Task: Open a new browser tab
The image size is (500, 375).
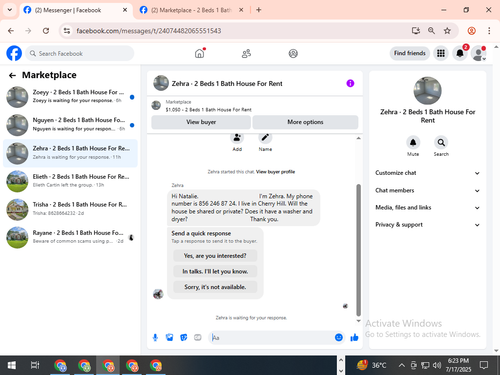Action: [259, 10]
